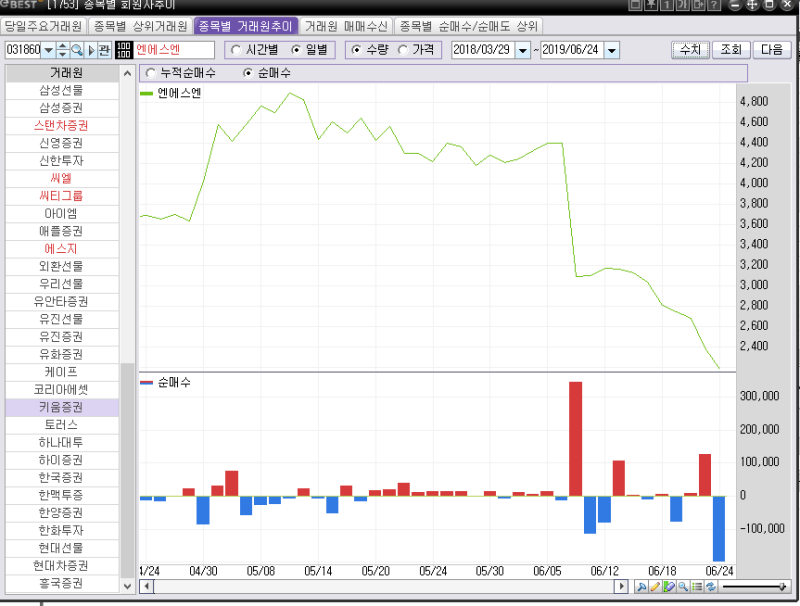Viewport: 800px width, 606px height.
Task: Select the pencil drawing tool below chart
Action: point(655,587)
